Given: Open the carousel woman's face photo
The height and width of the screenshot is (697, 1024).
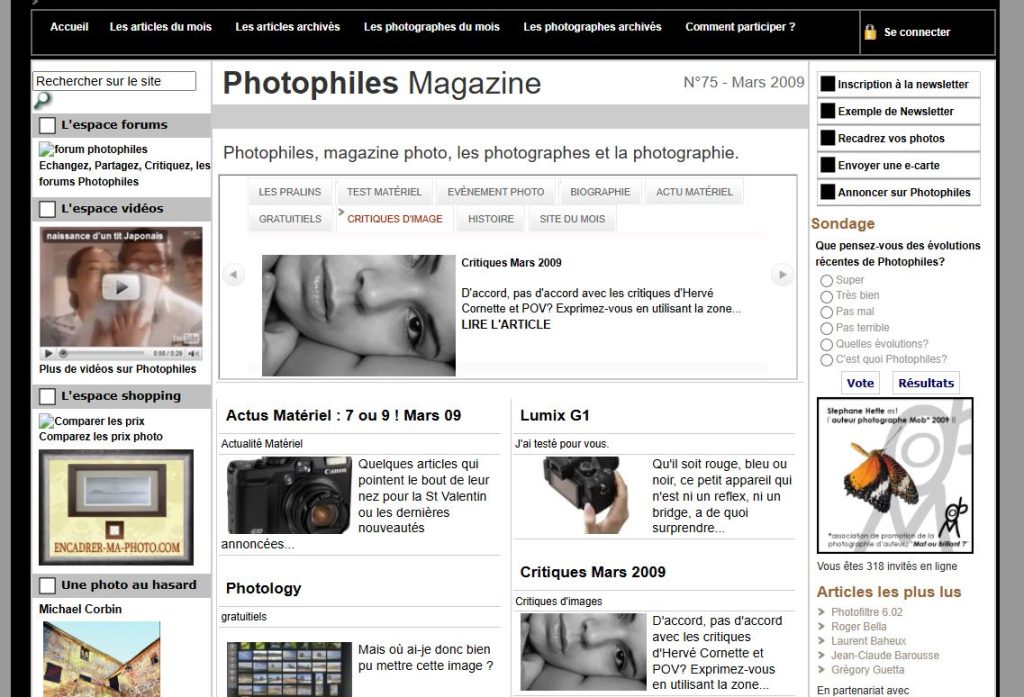Looking at the screenshot, I should click(x=359, y=316).
